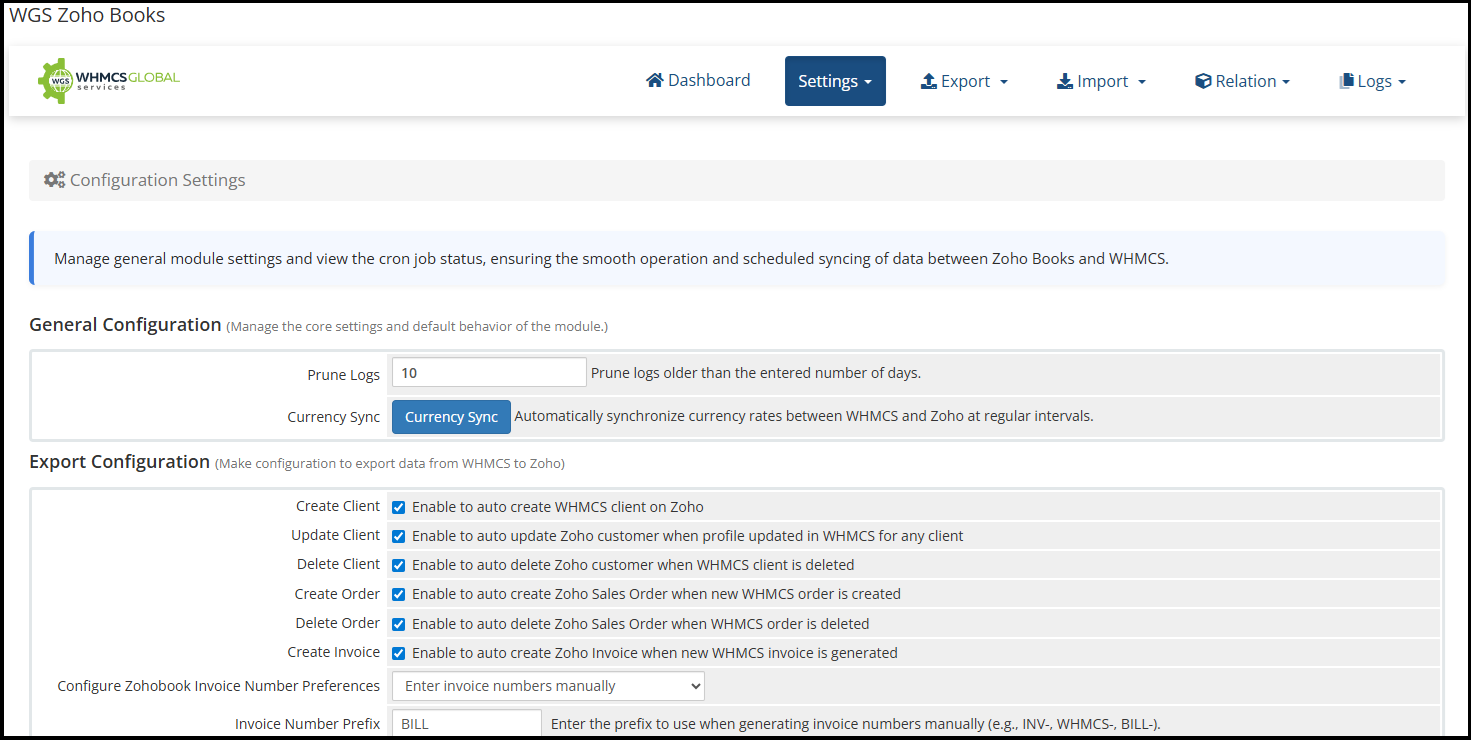The width and height of the screenshot is (1471, 740).
Task: Toggle the Create Invoice checkbox
Action: (x=399, y=653)
